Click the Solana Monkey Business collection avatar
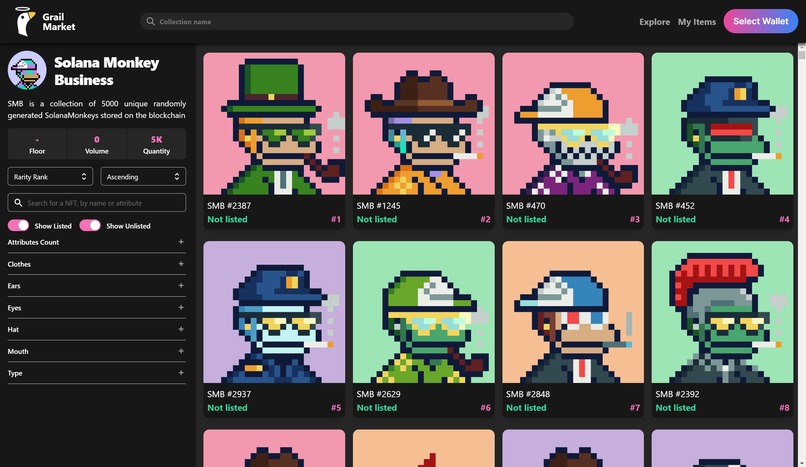 coord(27,70)
